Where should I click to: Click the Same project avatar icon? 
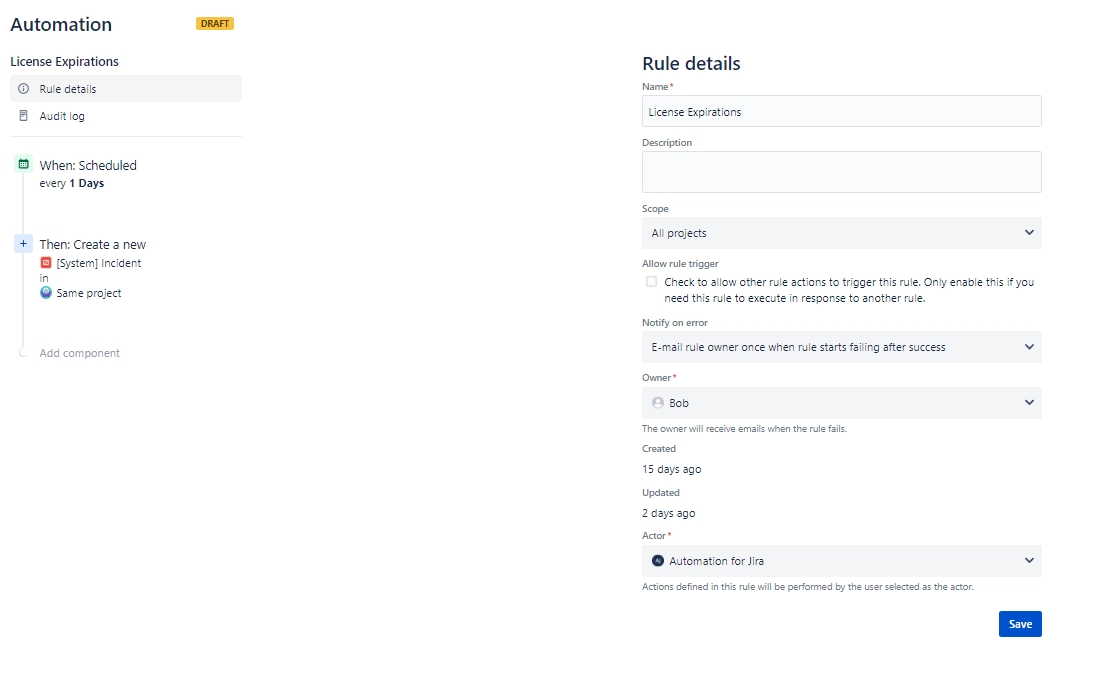[x=45, y=293]
